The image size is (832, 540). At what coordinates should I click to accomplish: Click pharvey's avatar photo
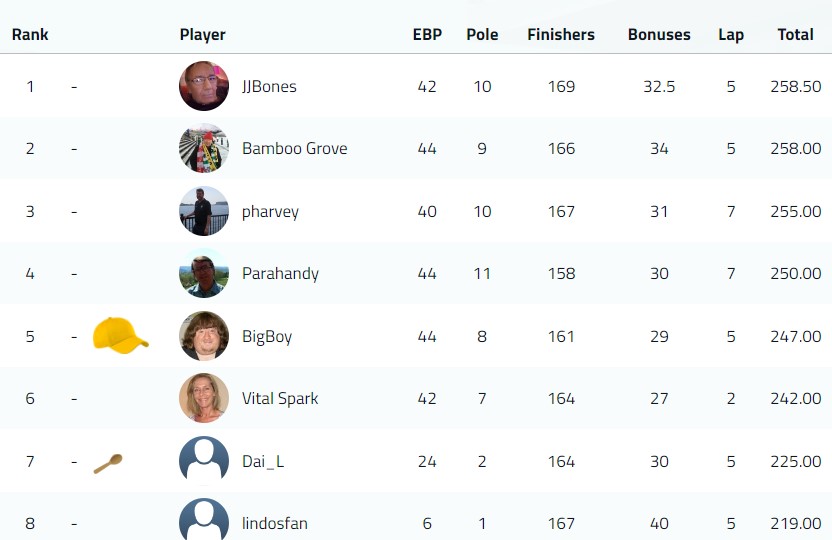(204, 211)
